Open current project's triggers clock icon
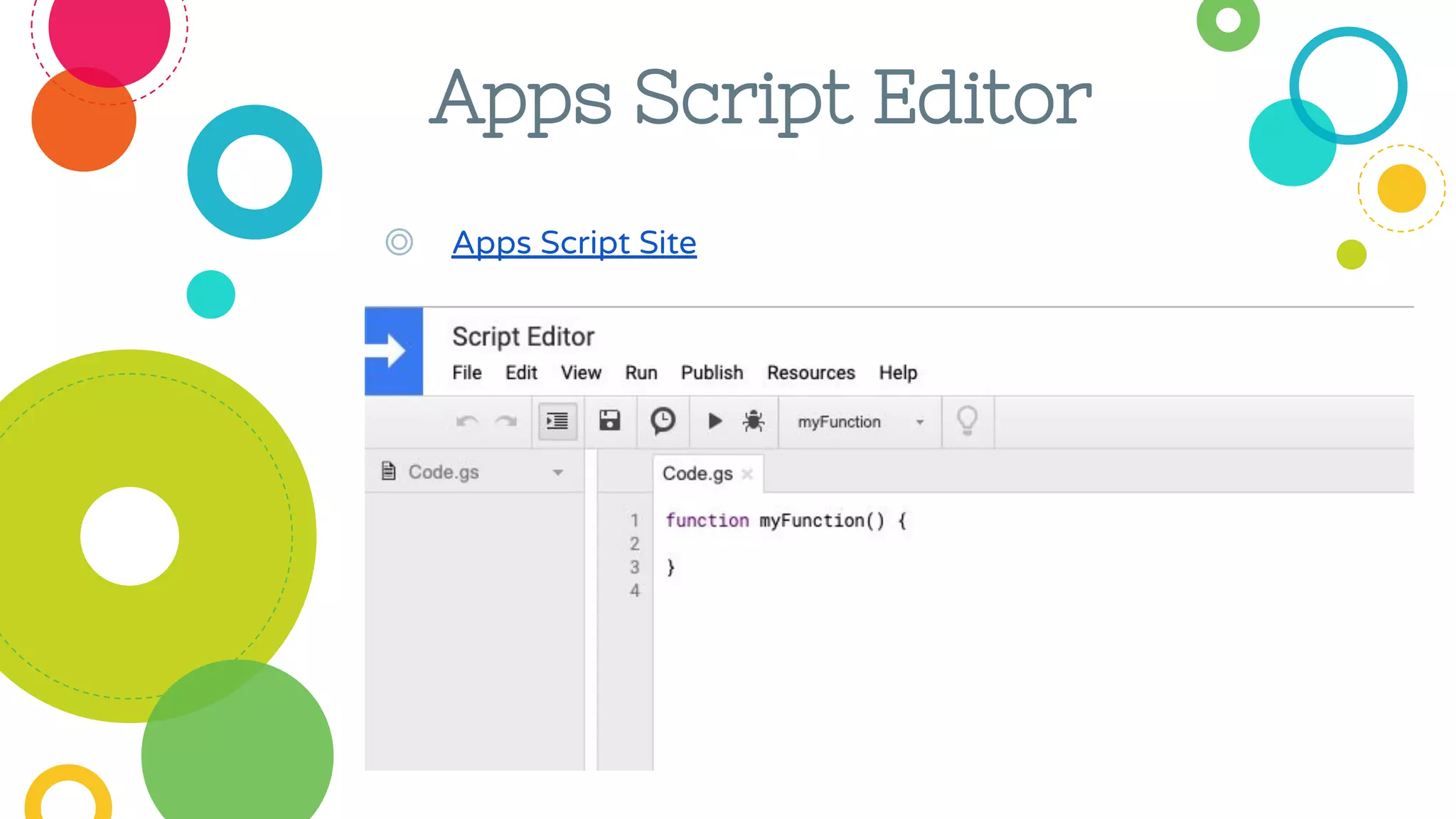 663,421
